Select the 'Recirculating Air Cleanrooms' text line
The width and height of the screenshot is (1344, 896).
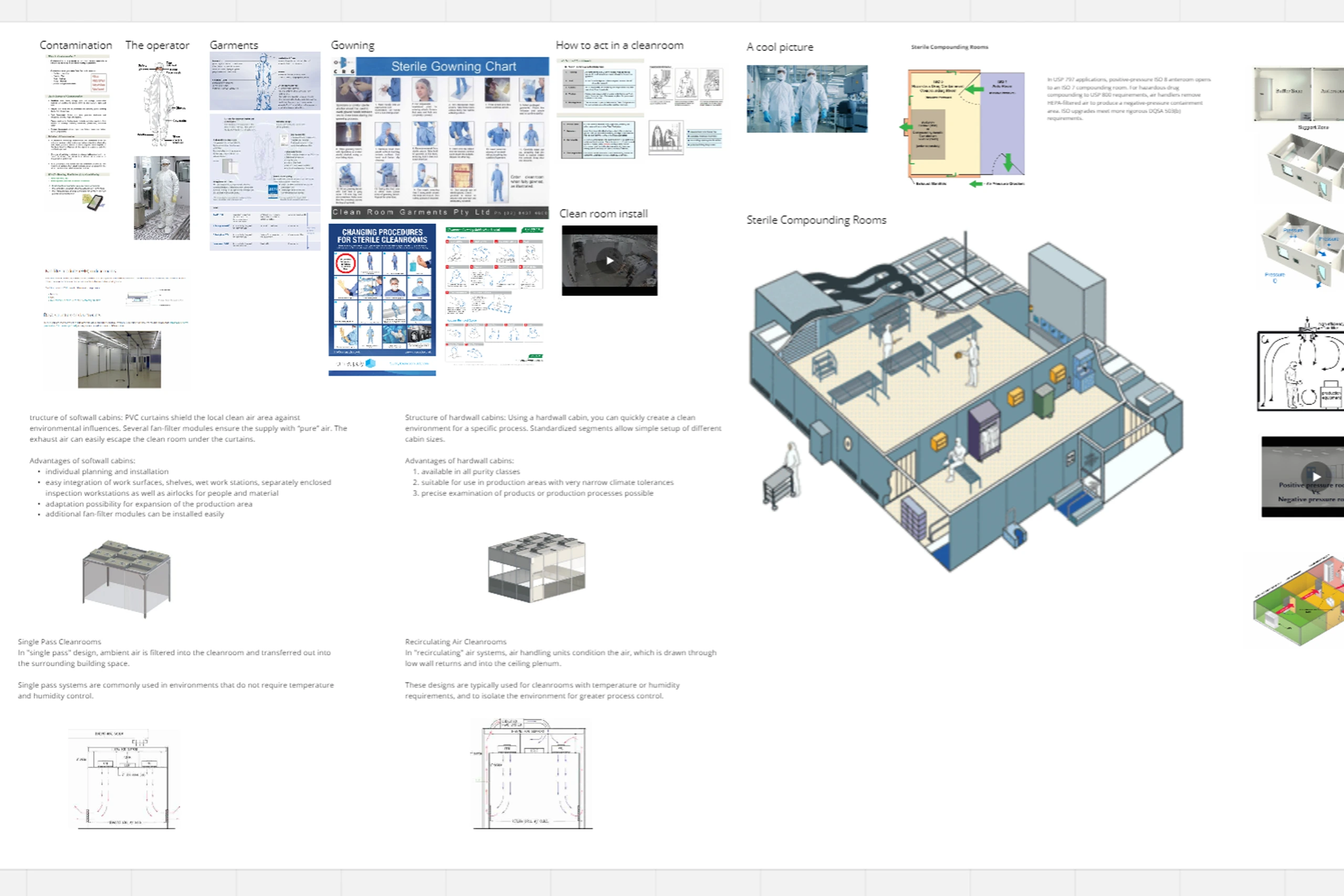(455, 642)
